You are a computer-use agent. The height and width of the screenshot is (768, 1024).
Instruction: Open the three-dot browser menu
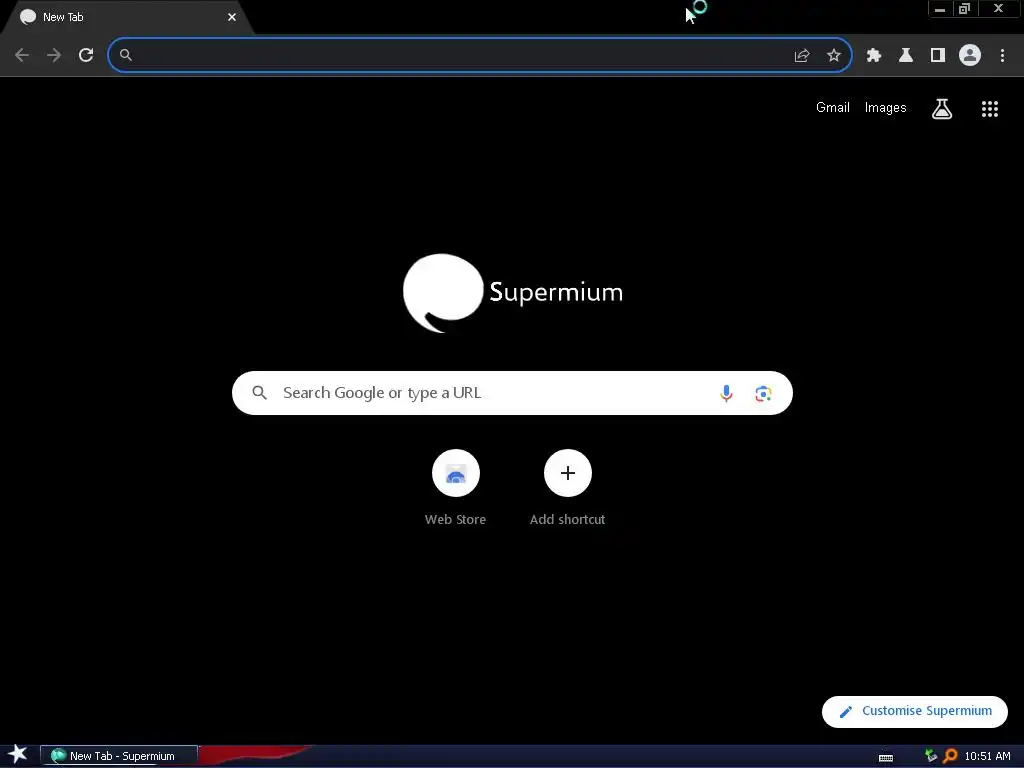[1002, 56]
